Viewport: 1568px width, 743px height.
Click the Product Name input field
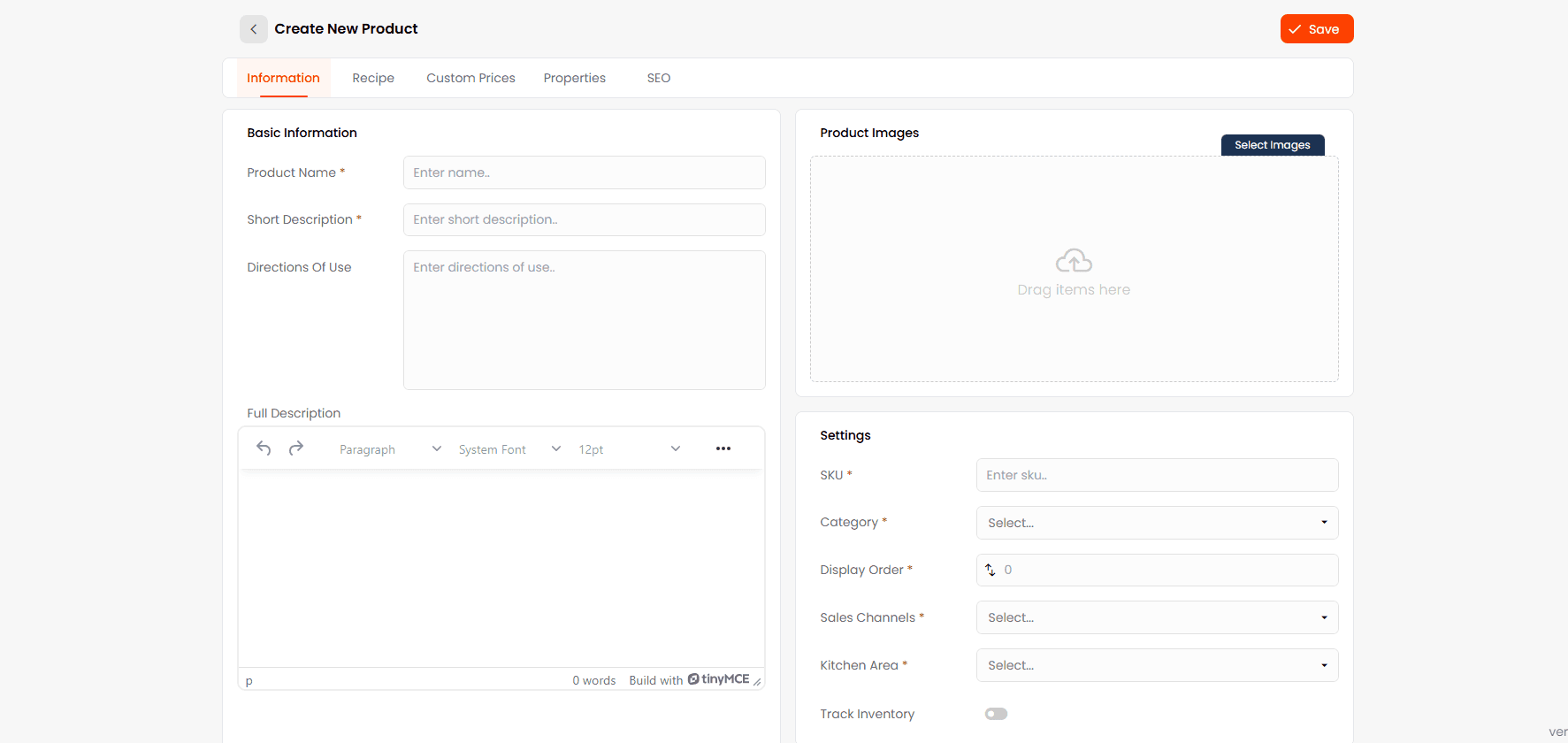coord(584,172)
